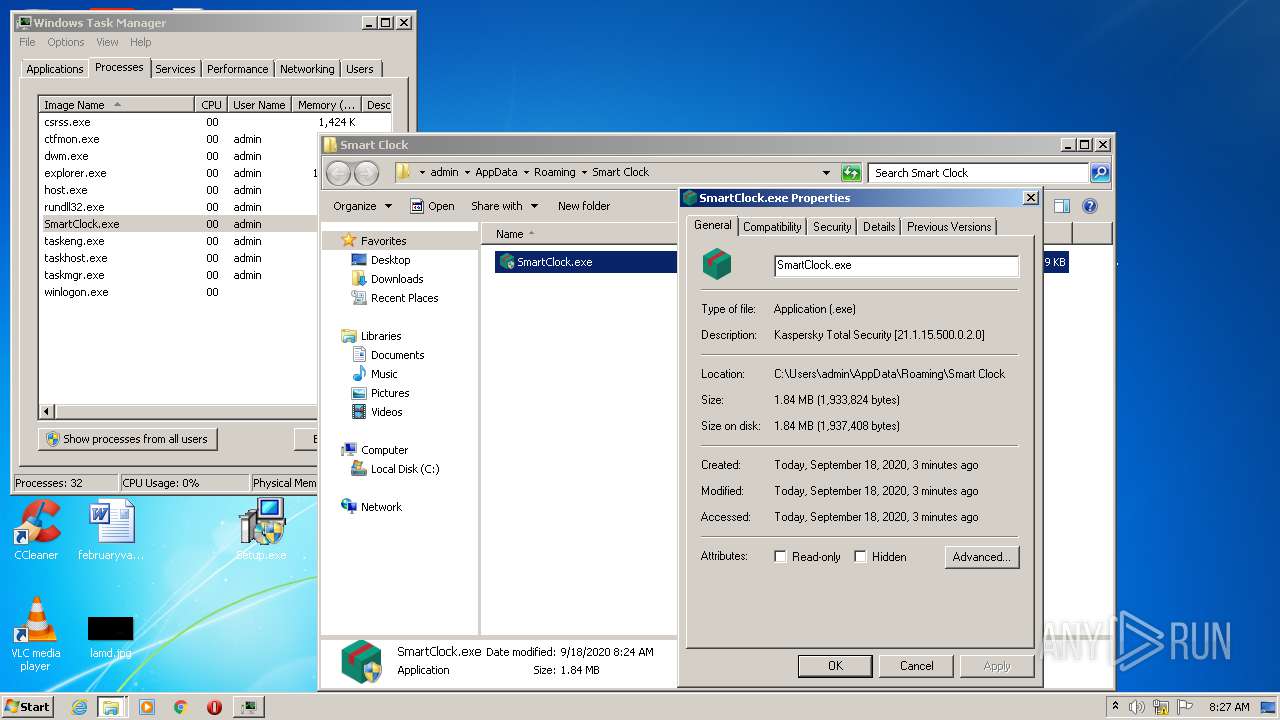Click New folder in Explorer toolbar
Image resolution: width=1280 pixels, height=720 pixels.
tap(584, 206)
